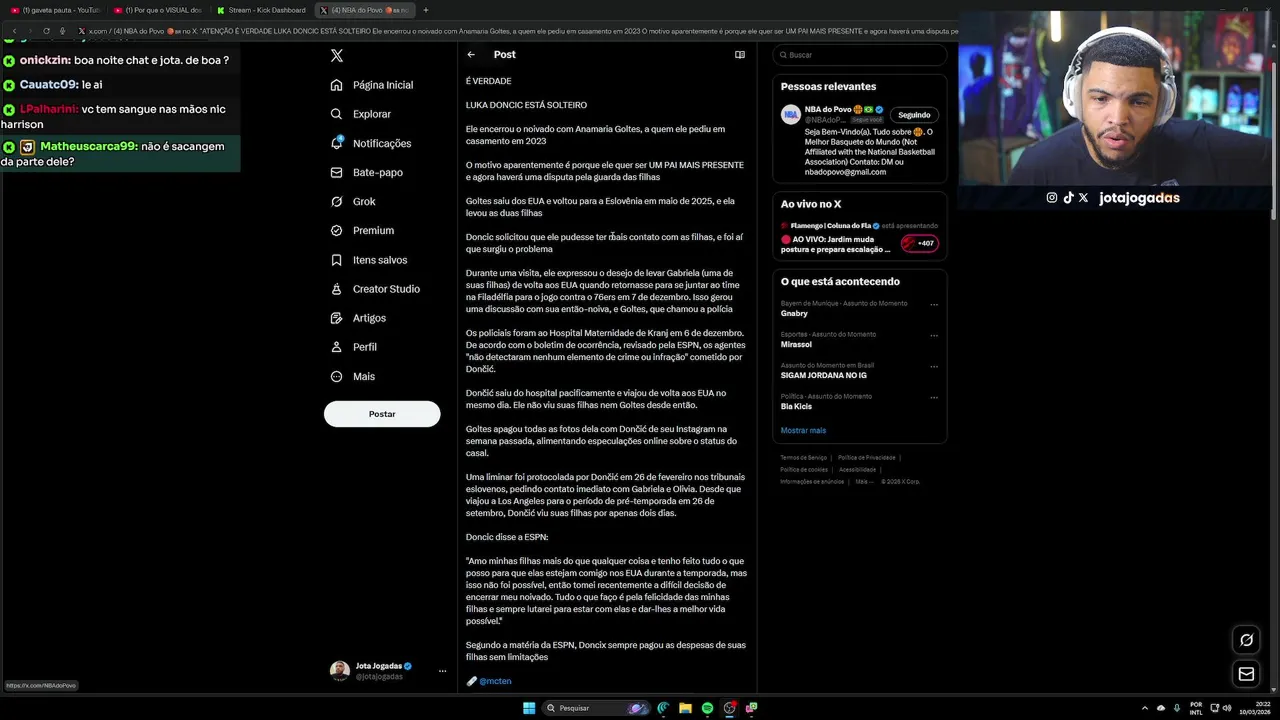Open more options for Mirassol trend
Viewport: 1280px width, 720px height.
(934, 335)
